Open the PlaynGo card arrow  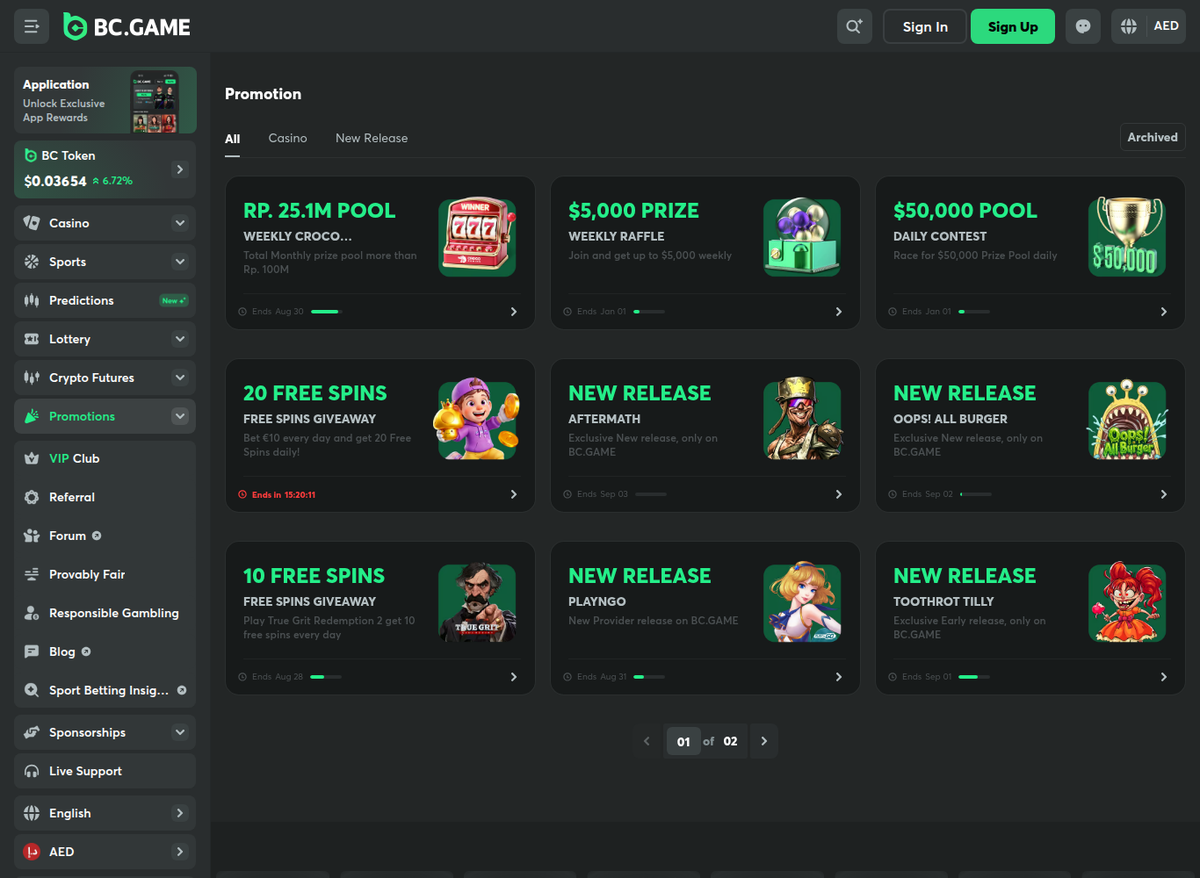[x=839, y=677]
